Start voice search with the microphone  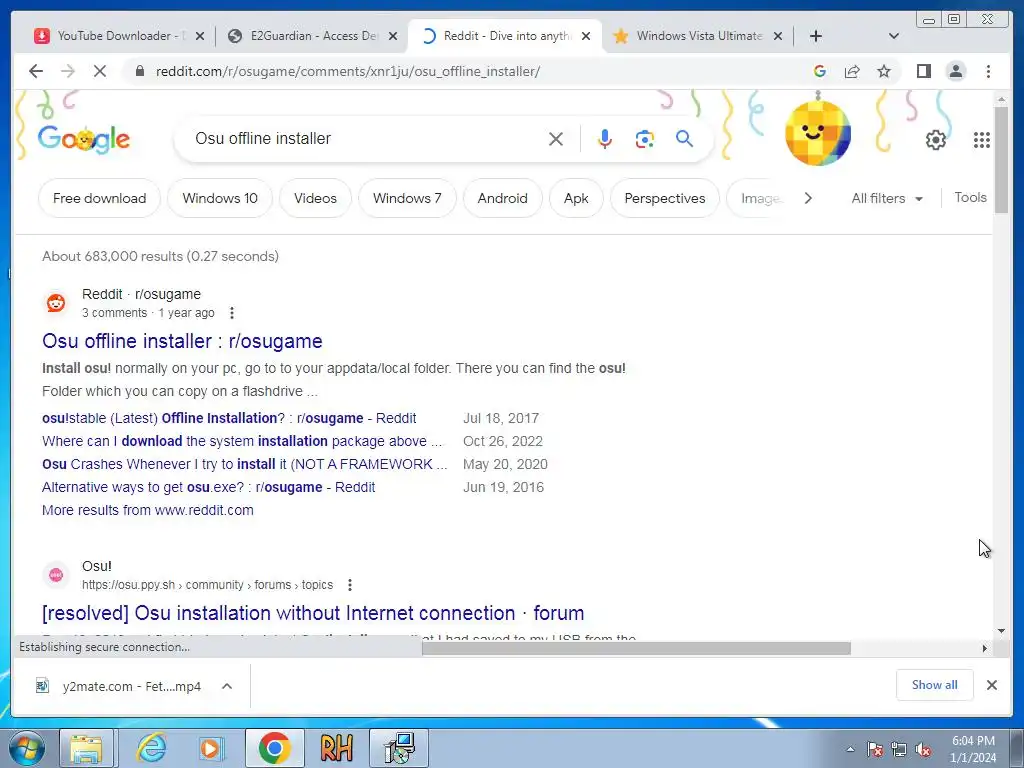[x=605, y=139]
